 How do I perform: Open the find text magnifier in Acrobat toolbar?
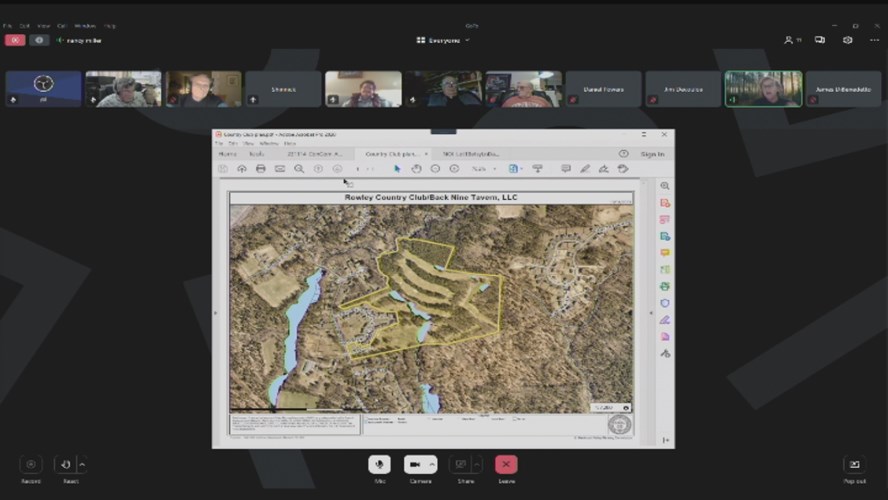(299, 169)
